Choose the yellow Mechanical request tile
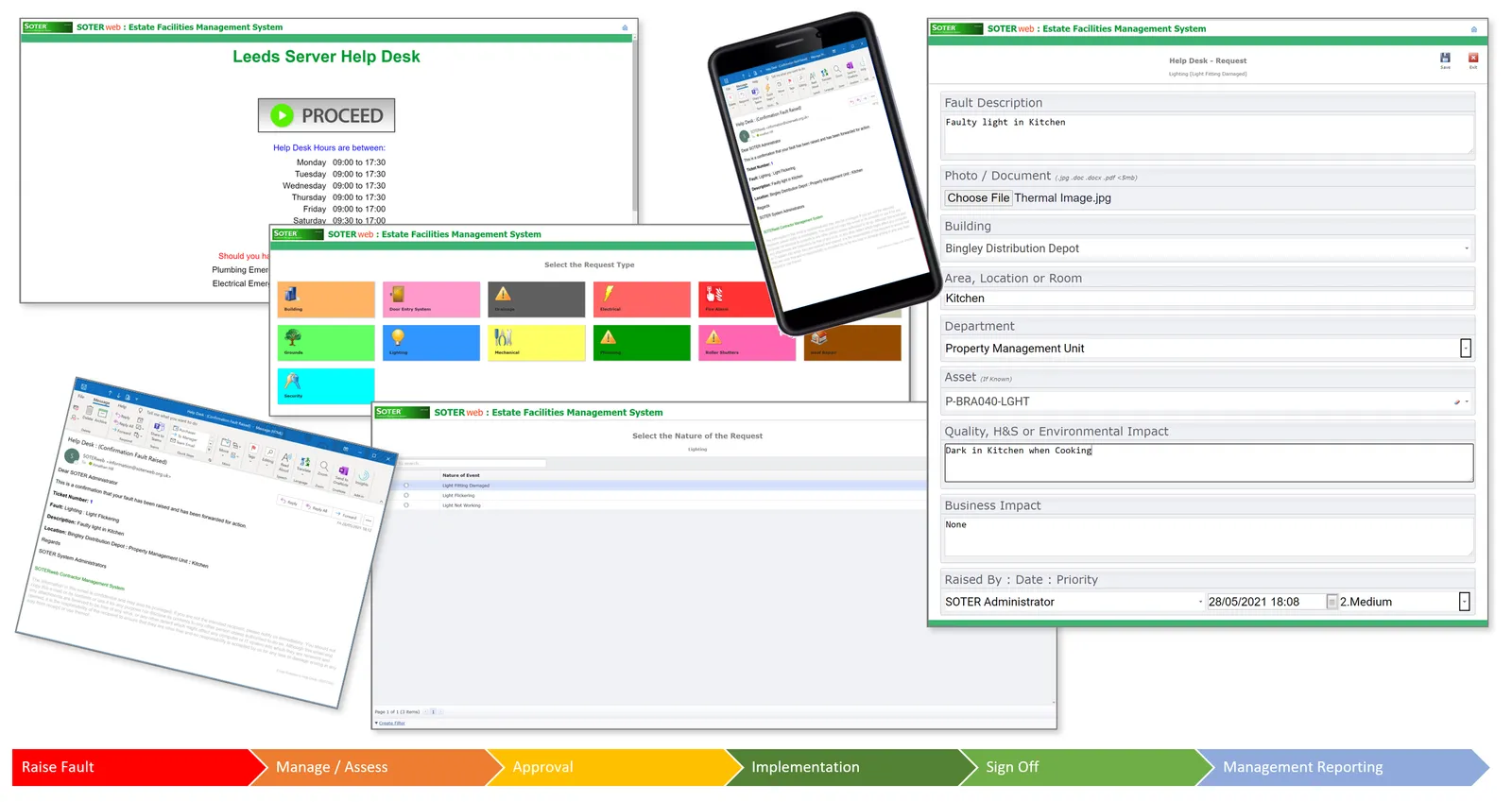This screenshot has width=1512, height=802. 536,343
